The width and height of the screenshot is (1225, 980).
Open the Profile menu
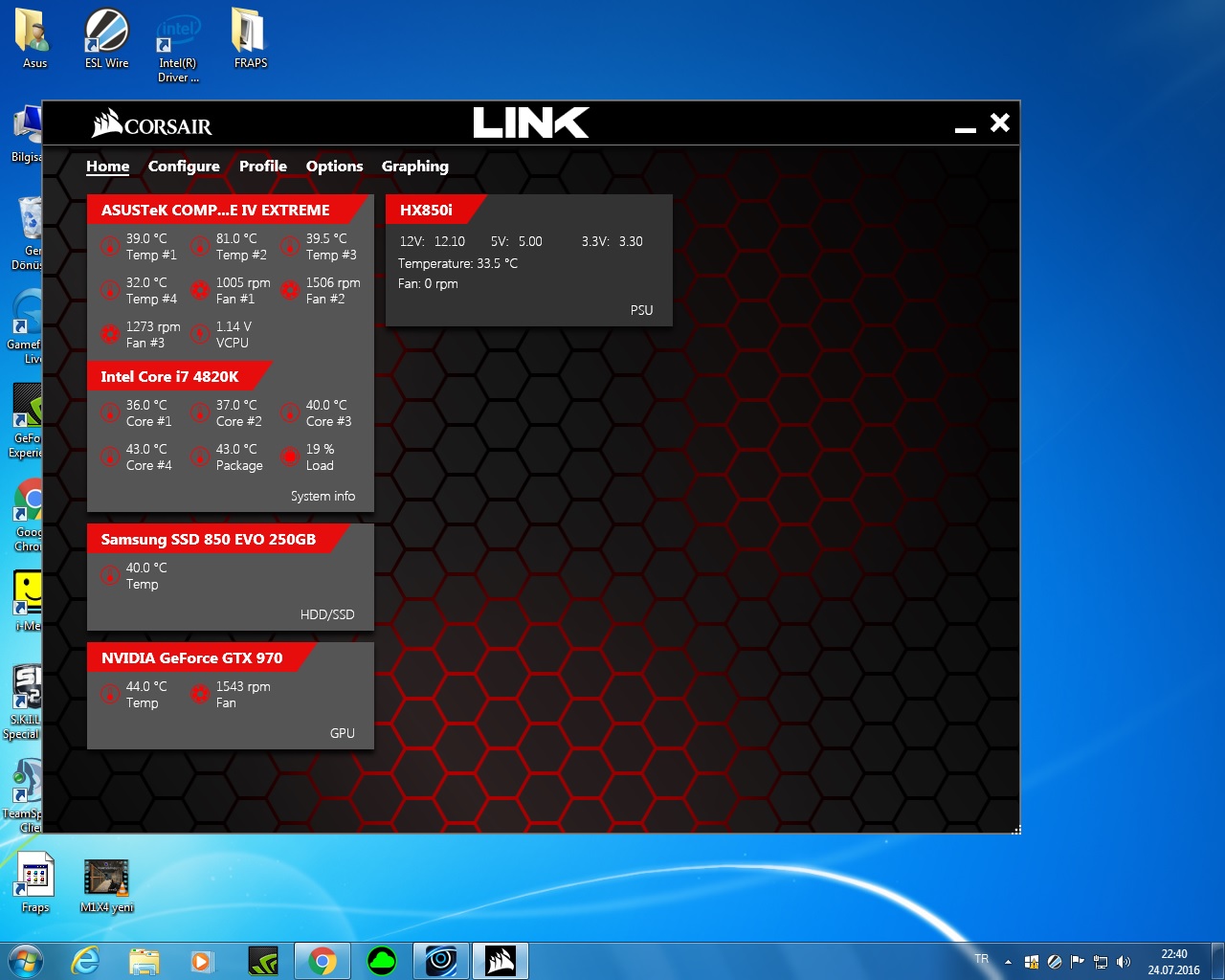263,167
